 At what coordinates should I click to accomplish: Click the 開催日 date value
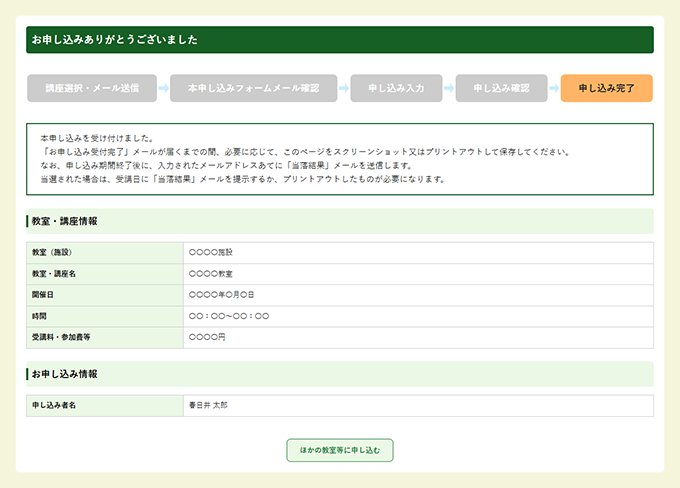[x=221, y=295]
